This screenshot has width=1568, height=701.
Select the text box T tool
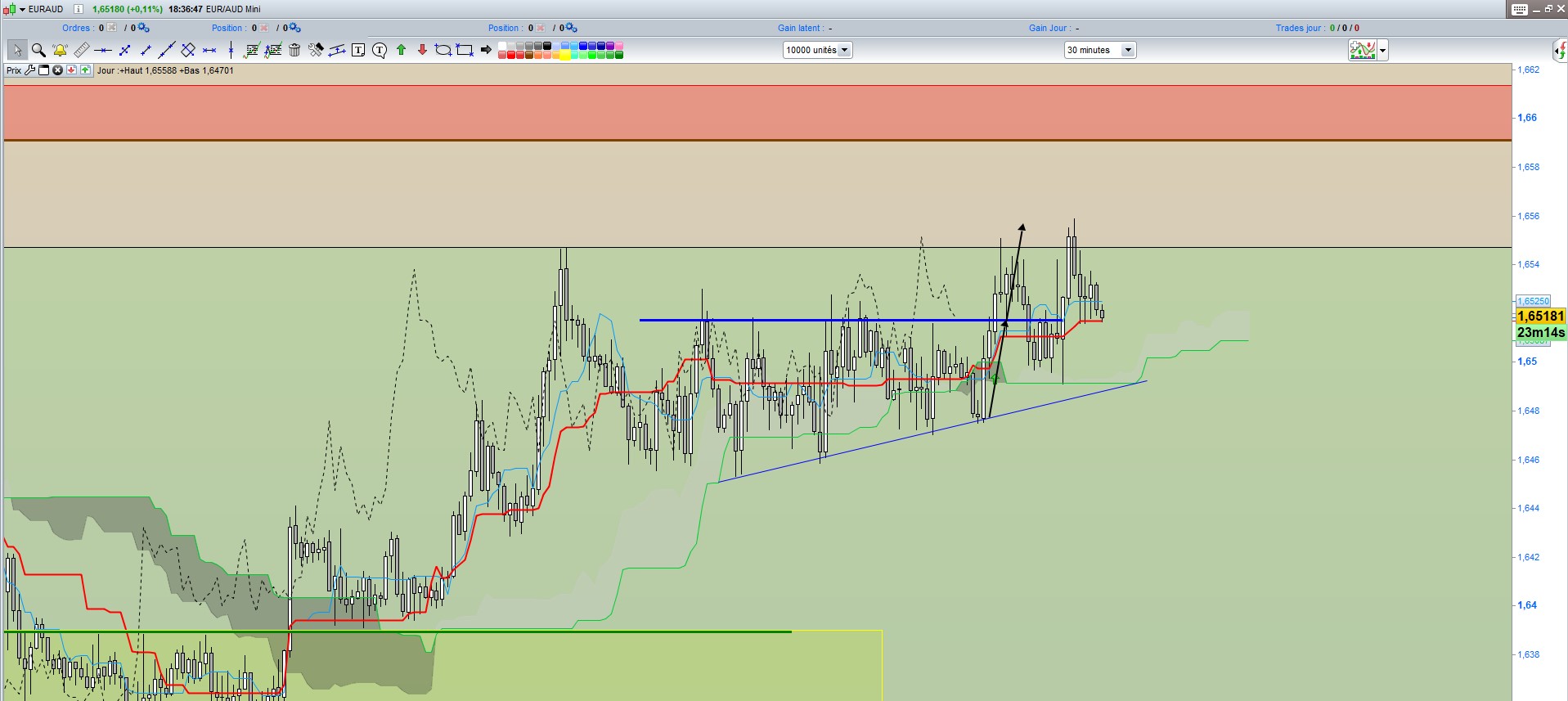click(x=358, y=50)
